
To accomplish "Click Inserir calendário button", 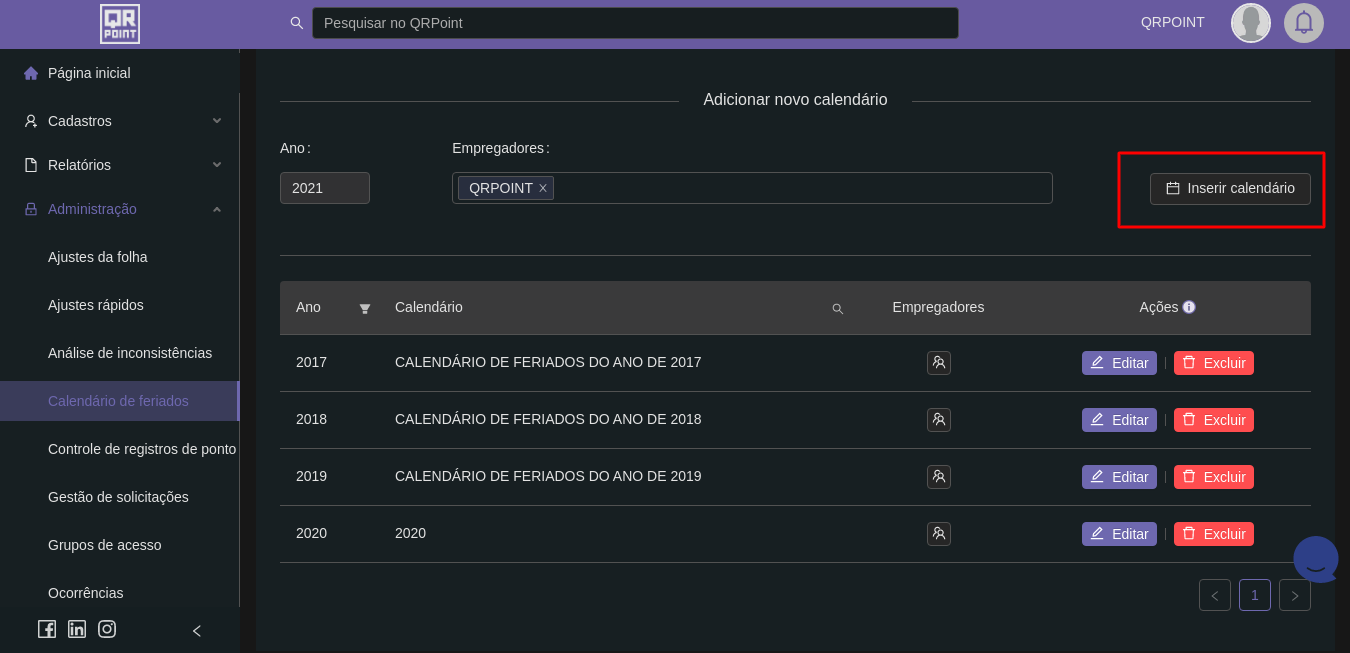I will point(1230,188).
